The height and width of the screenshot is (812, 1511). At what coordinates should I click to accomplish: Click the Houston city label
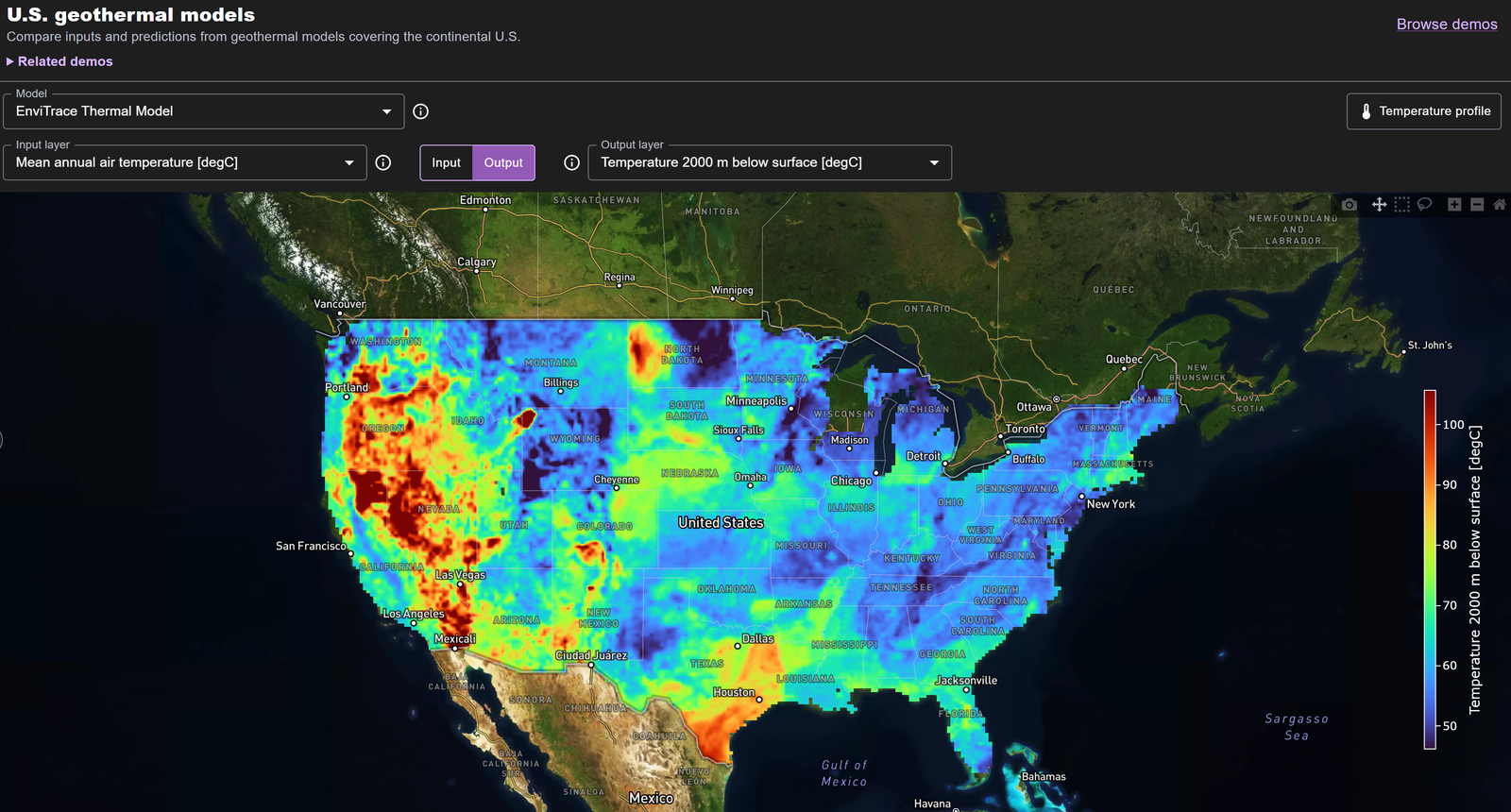tap(734, 692)
